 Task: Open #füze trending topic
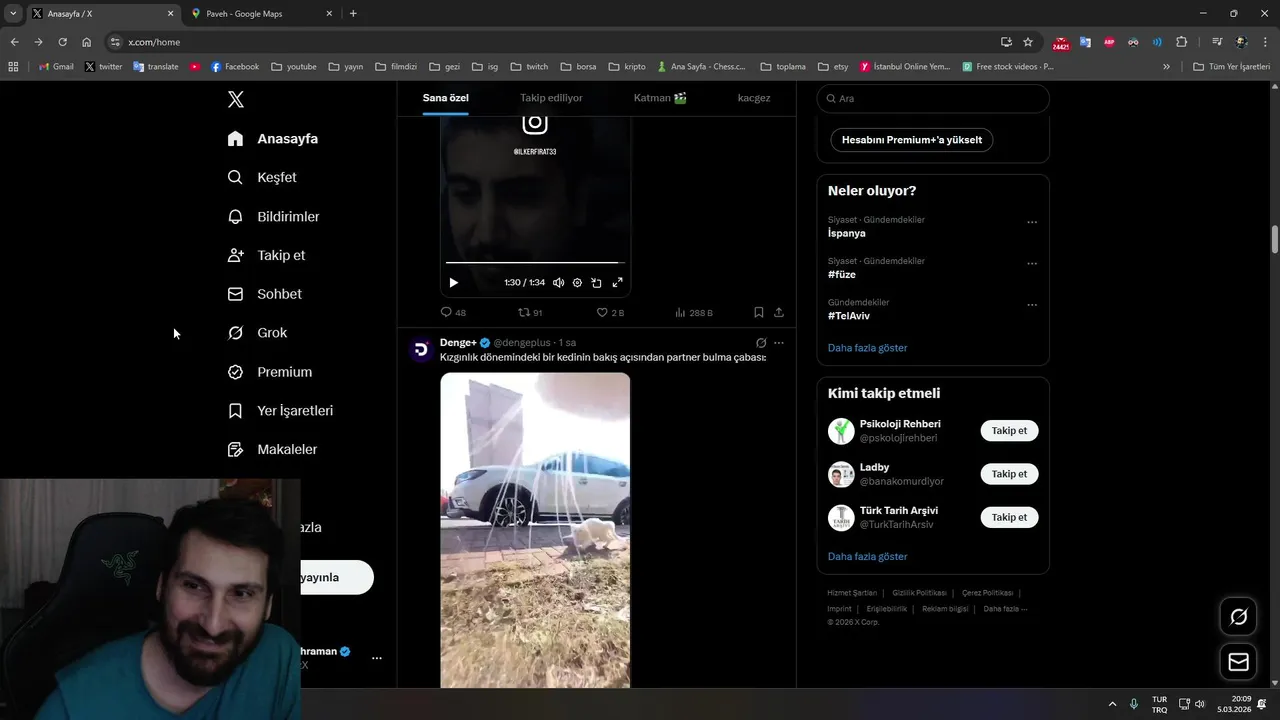(842, 274)
